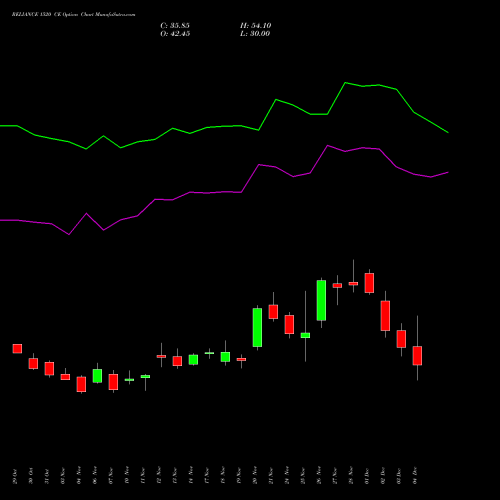Image resolution: width=500 pixels, height=500 pixels.
Task: Click the 31 Oct date label
Action: (x=47, y=476)
